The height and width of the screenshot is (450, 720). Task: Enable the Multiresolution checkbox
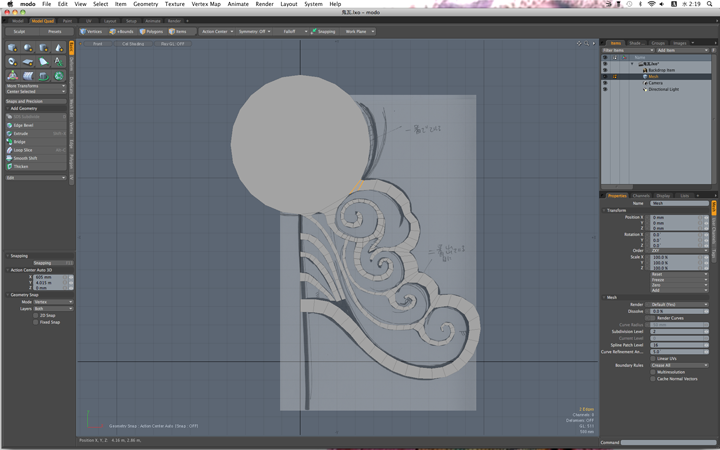[x=652, y=372]
